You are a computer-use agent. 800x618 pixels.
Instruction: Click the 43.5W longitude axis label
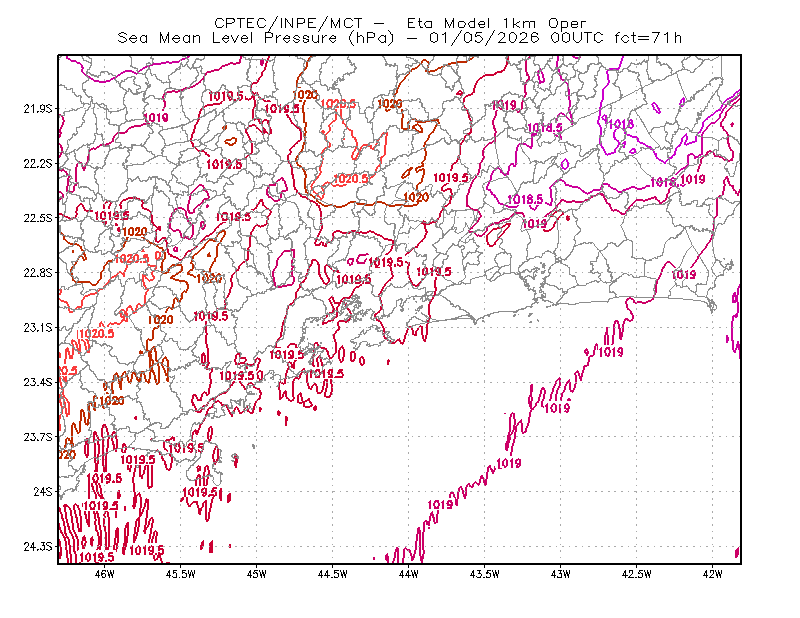485,574
